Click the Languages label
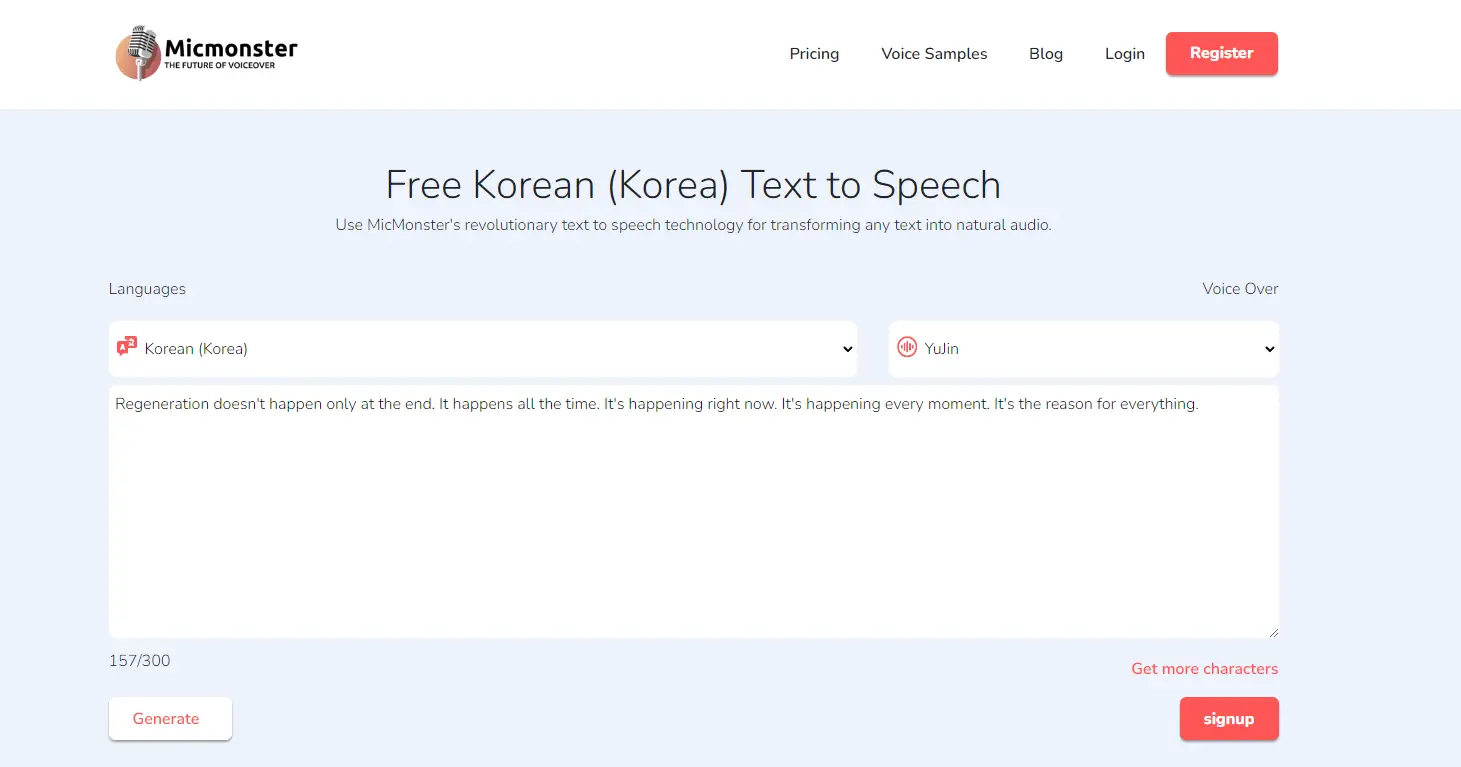This screenshot has height=767, width=1461. coord(147,289)
